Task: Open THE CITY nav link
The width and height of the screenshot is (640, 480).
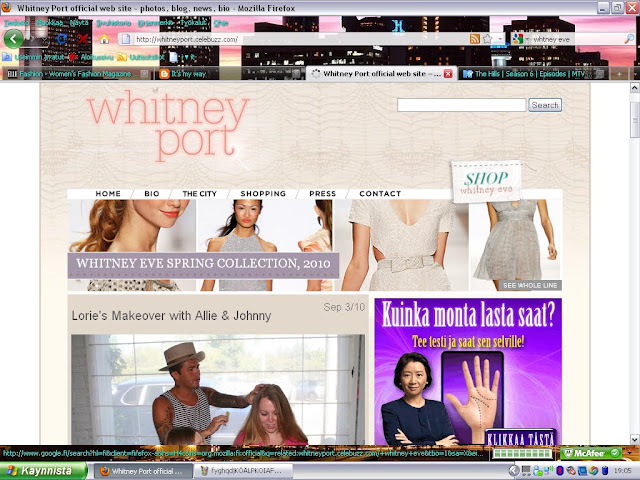Action: click(x=200, y=194)
